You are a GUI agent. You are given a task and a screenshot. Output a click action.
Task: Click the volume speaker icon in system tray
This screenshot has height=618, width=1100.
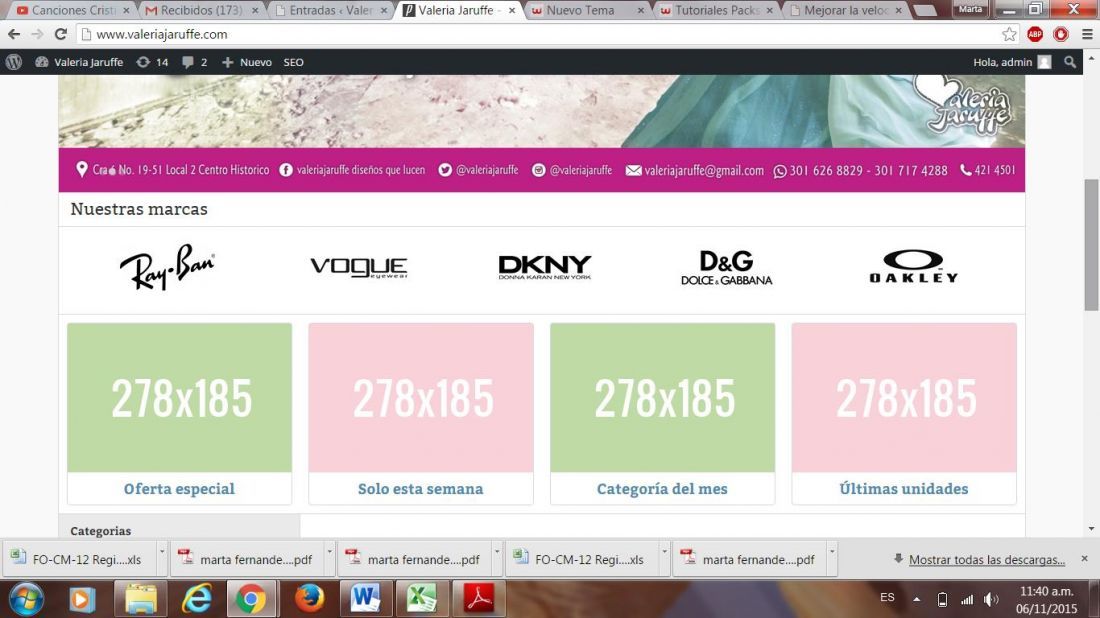[991, 599]
